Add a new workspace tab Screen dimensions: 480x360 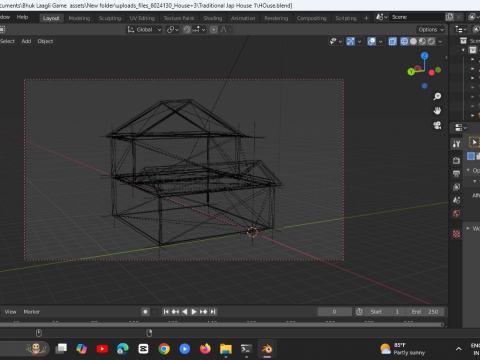[x=366, y=18]
